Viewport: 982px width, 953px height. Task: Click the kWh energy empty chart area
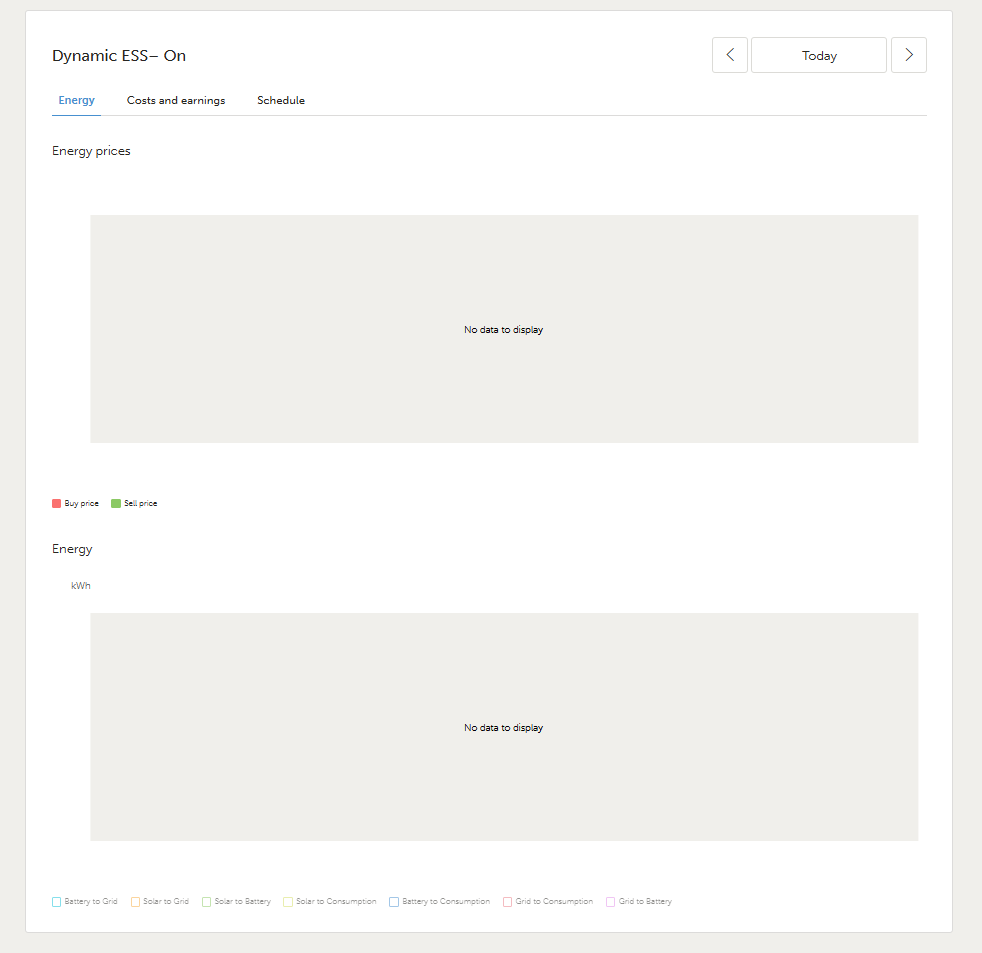coord(504,727)
